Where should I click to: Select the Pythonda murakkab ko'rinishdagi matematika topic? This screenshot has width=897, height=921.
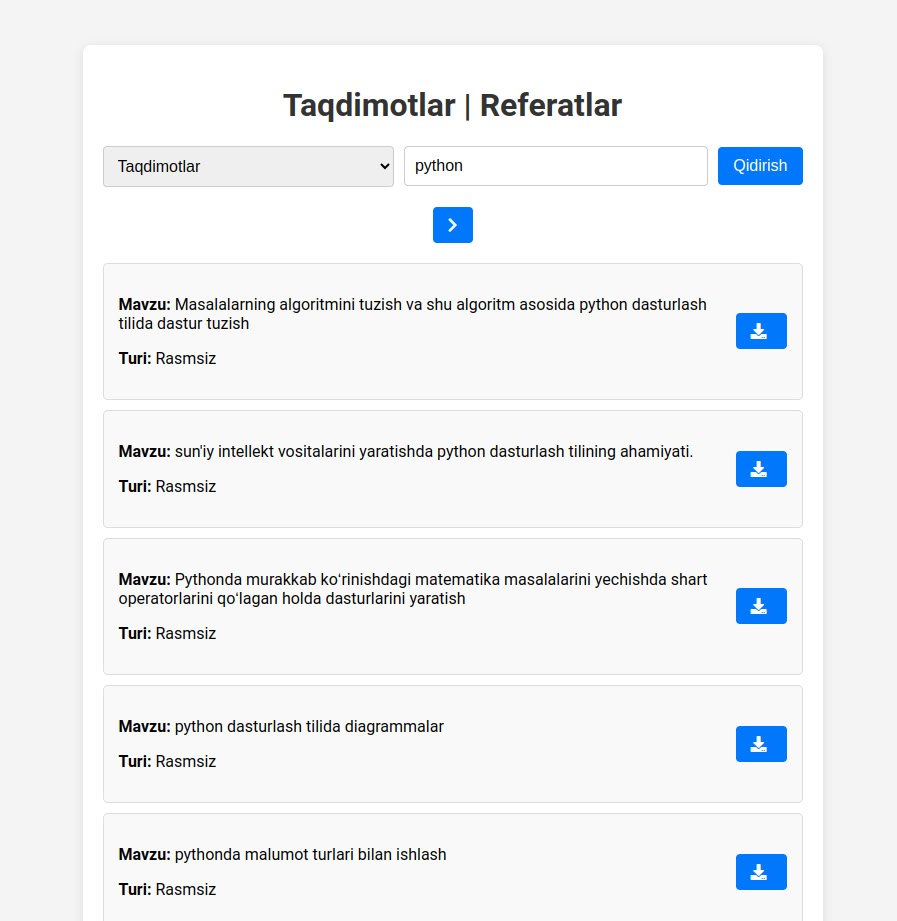point(412,589)
